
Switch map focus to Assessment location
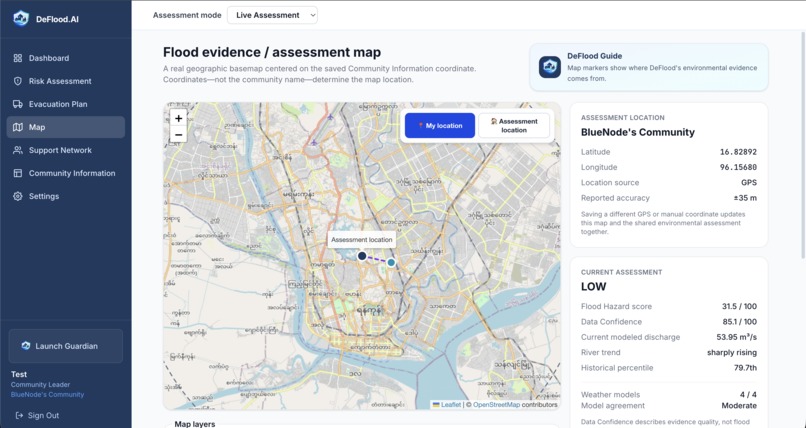(514, 125)
